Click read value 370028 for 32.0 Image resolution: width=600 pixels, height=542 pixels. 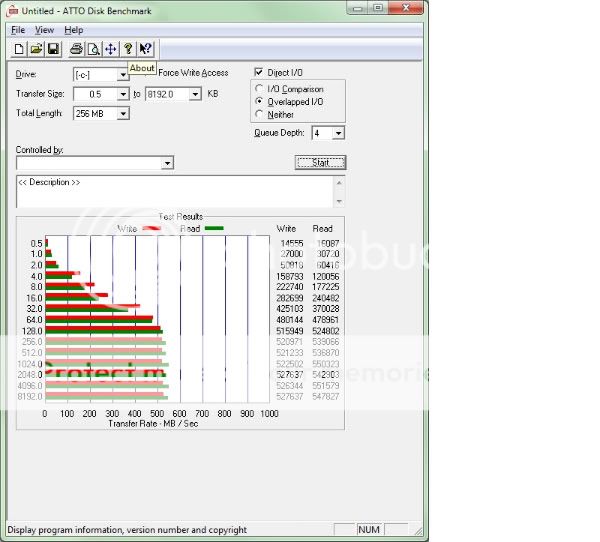pyautogui.click(x=326, y=309)
